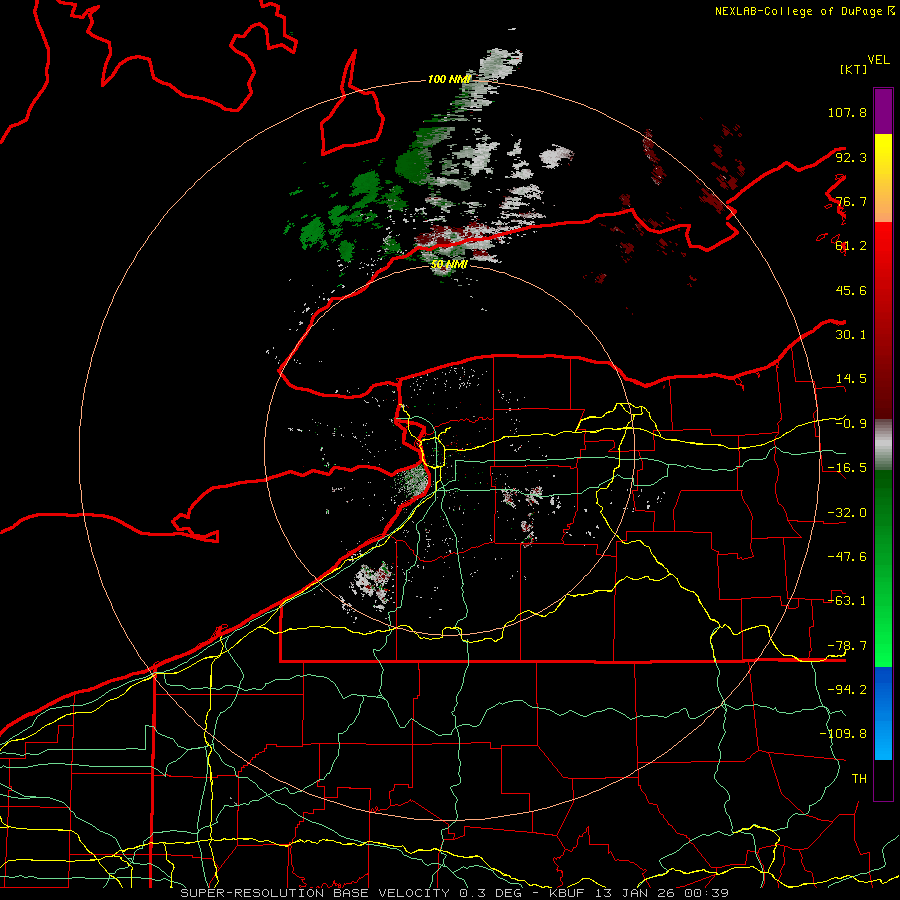The height and width of the screenshot is (900, 900).
Task: Click the 50 NMI range ring label
Action: [x=449, y=265]
